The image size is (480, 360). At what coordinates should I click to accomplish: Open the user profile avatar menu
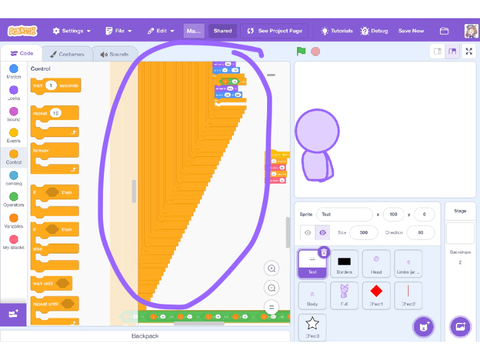click(x=471, y=31)
